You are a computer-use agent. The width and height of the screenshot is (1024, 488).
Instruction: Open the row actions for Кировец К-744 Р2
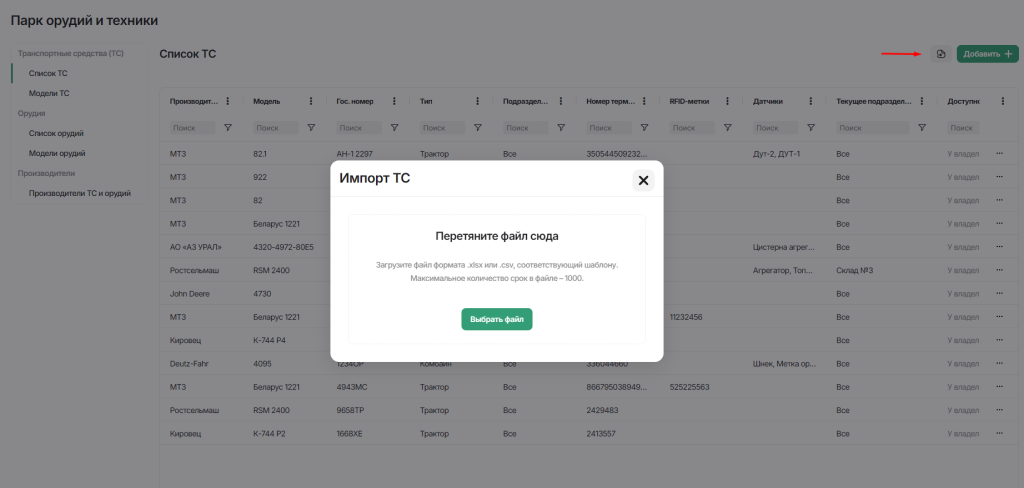click(x=999, y=433)
